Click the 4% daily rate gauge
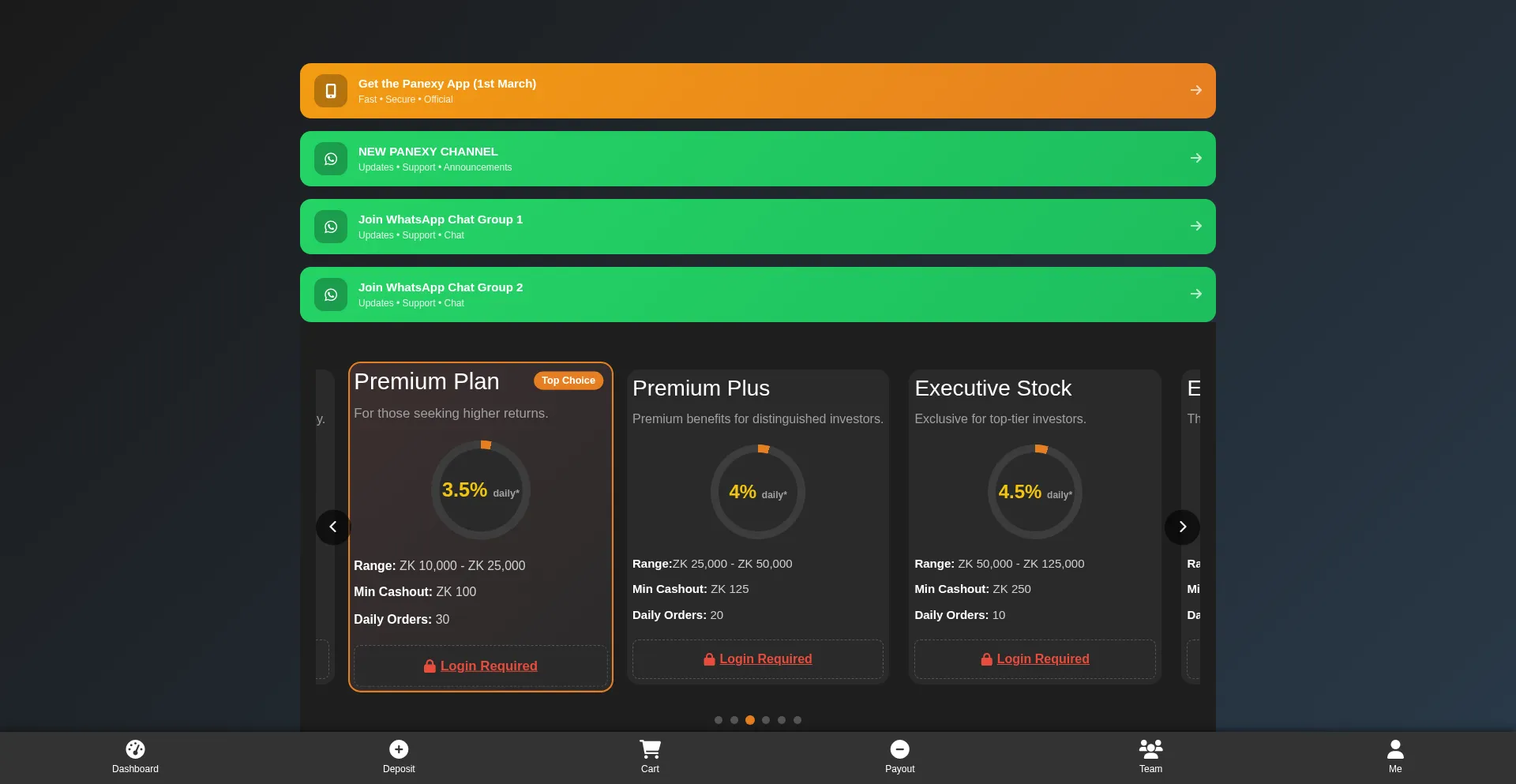1516x784 pixels. pyautogui.click(x=758, y=492)
